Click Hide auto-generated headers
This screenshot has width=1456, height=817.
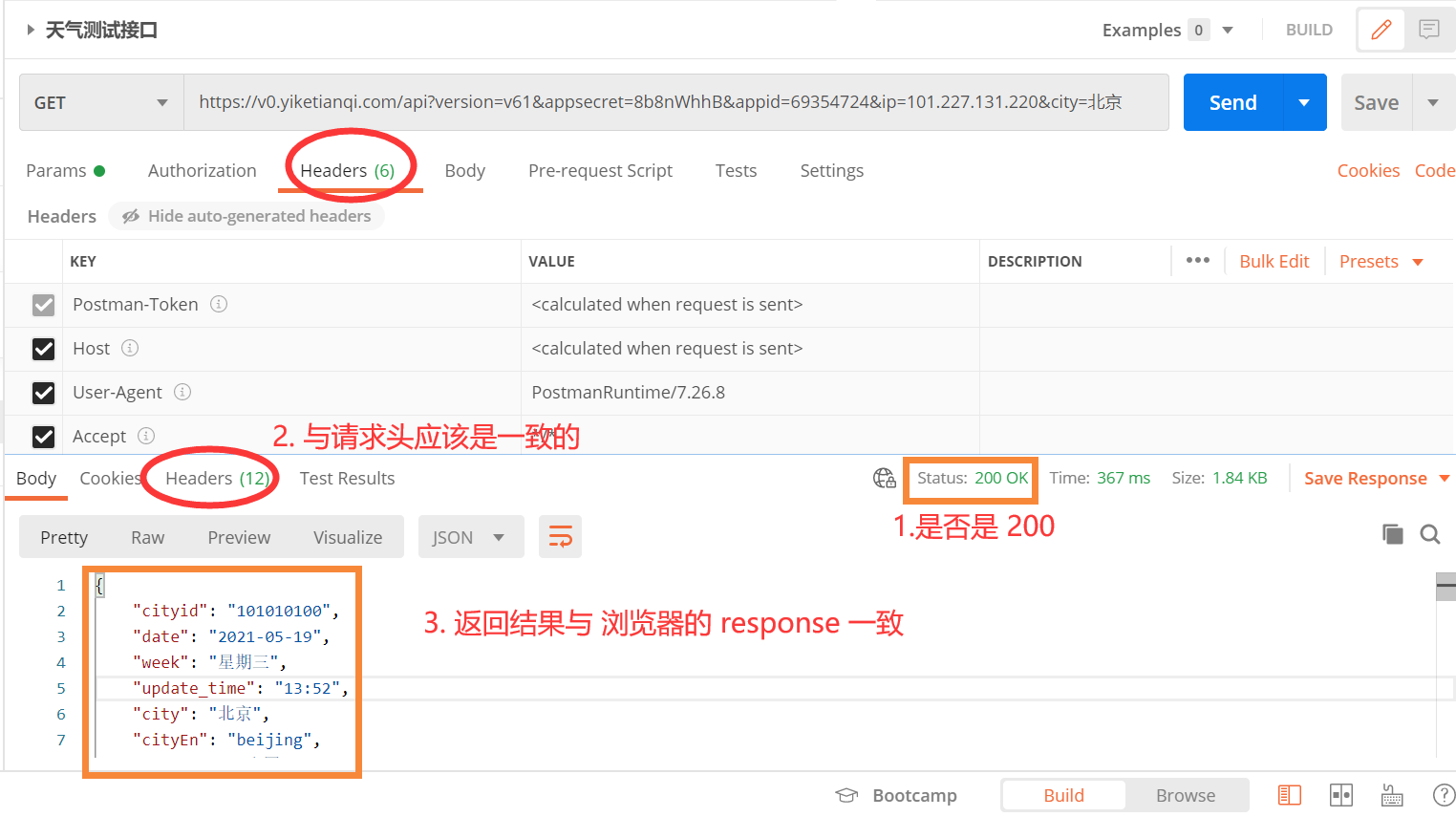pos(246,215)
